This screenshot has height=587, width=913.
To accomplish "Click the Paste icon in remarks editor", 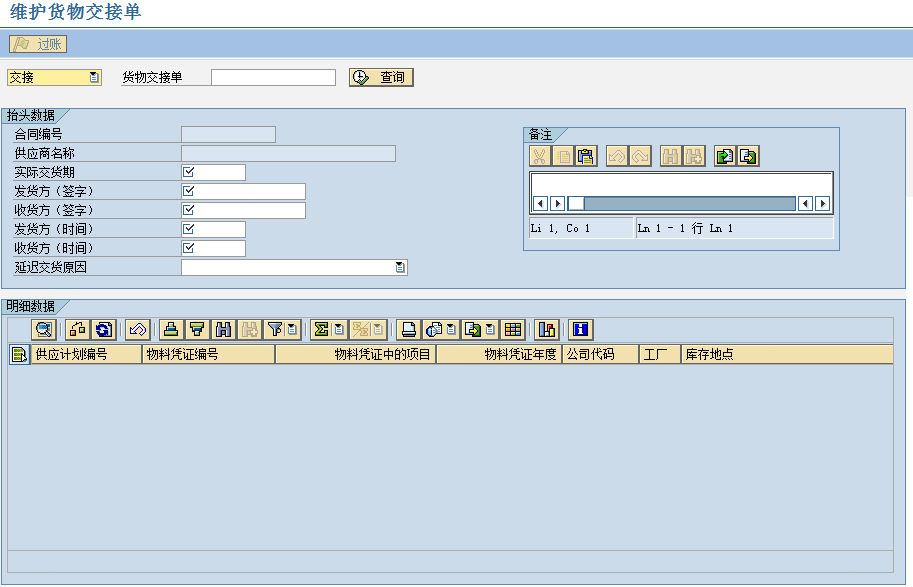I will [587, 156].
